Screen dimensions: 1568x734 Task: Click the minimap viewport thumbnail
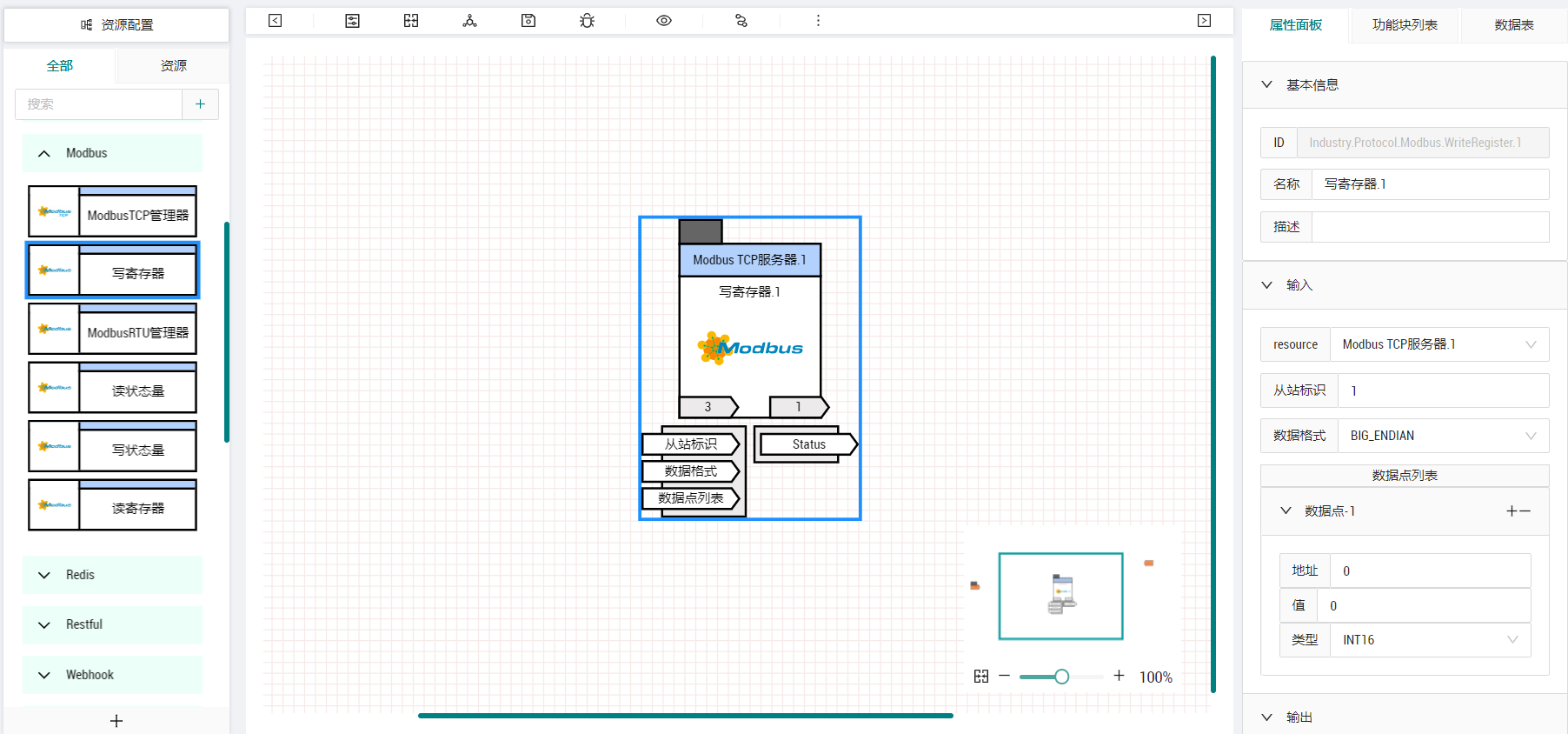1061,597
